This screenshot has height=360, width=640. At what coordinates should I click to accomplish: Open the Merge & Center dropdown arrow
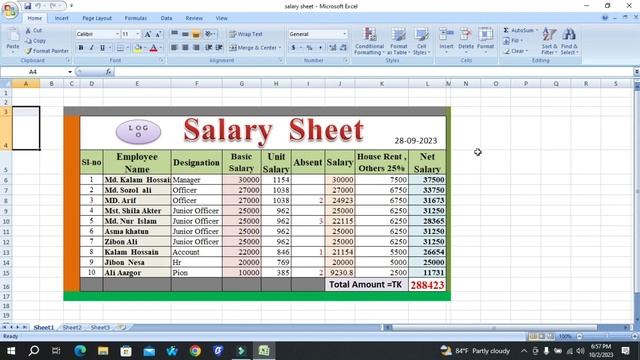pos(280,48)
